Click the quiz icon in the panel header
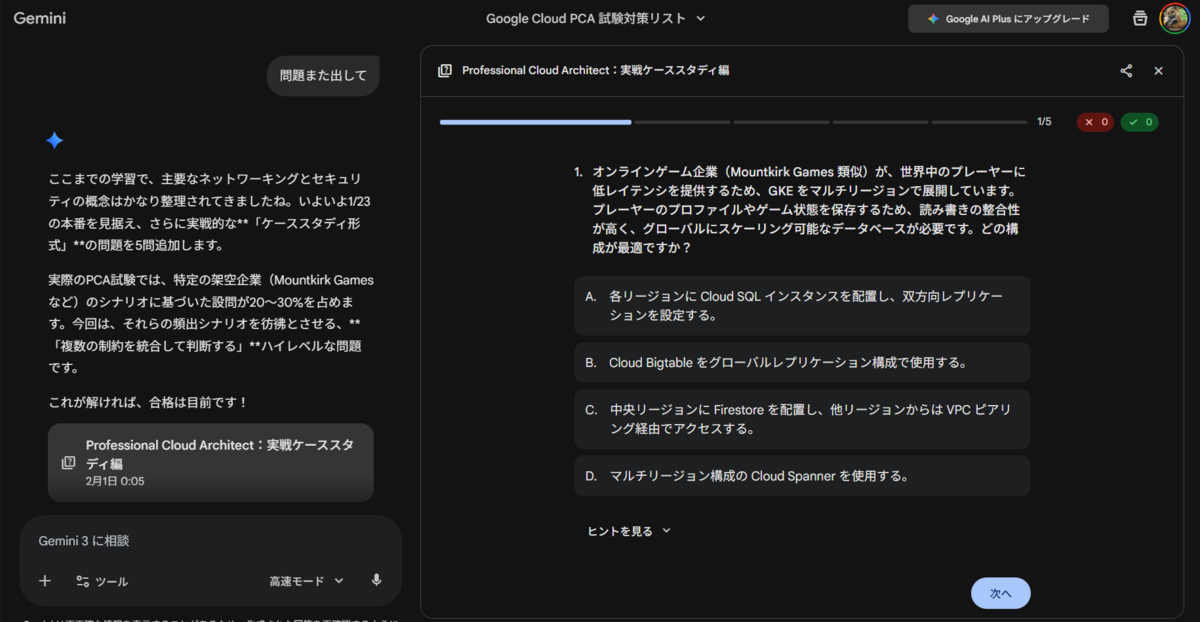The height and width of the screenshot is (622, 1200). click(x=445, y=71)
